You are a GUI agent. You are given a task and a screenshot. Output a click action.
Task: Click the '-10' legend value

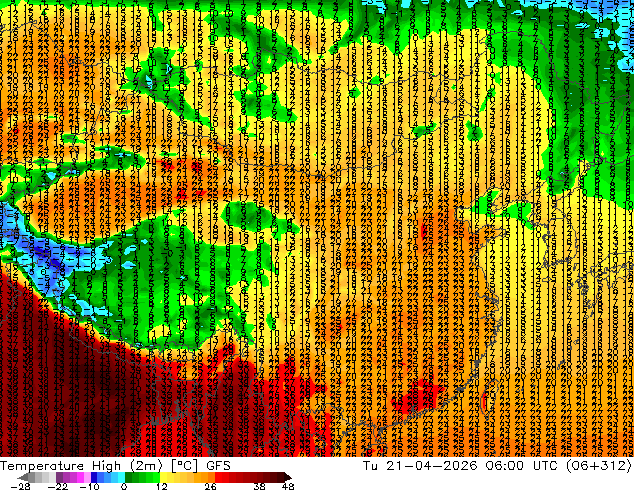click(89, 486)
